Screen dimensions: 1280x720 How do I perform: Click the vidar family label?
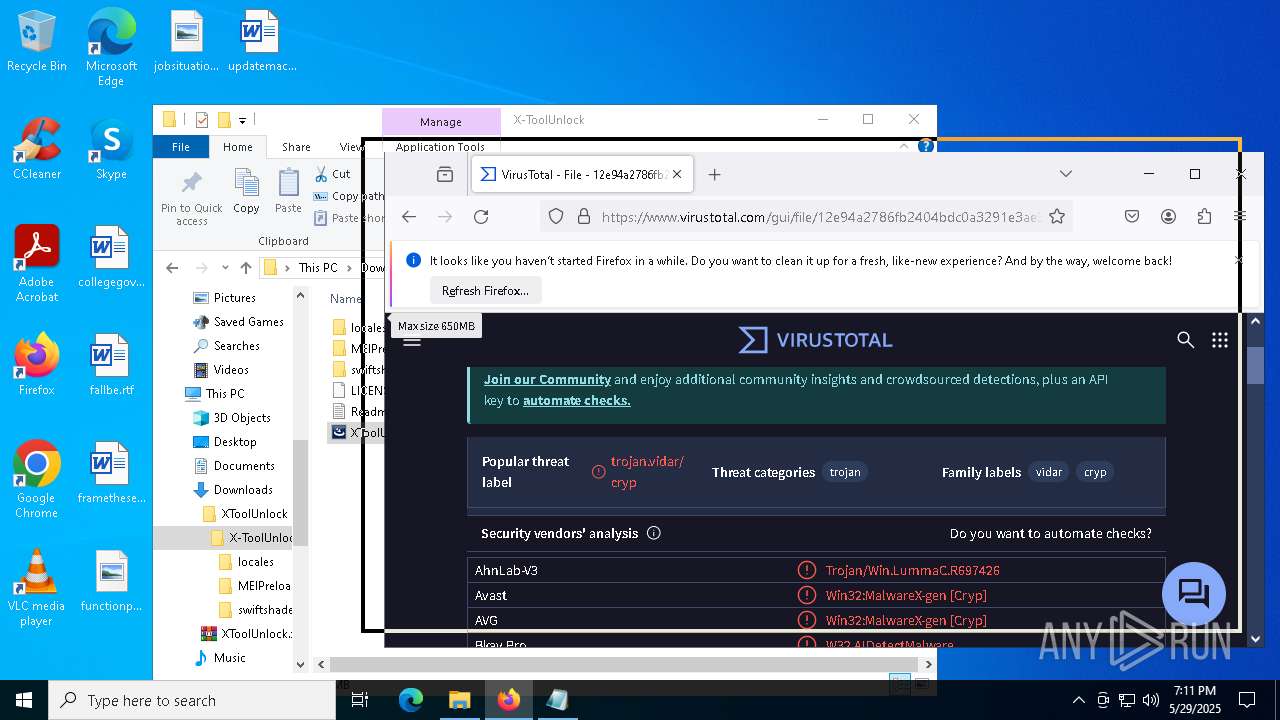click(x=1049, y=472)
